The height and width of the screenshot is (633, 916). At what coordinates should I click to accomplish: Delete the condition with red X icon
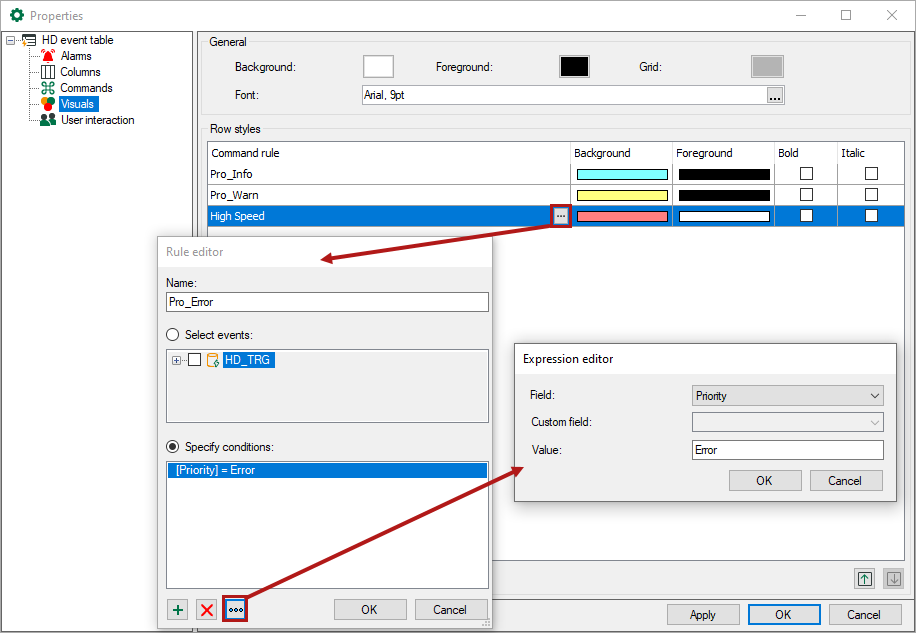point(206,610)
